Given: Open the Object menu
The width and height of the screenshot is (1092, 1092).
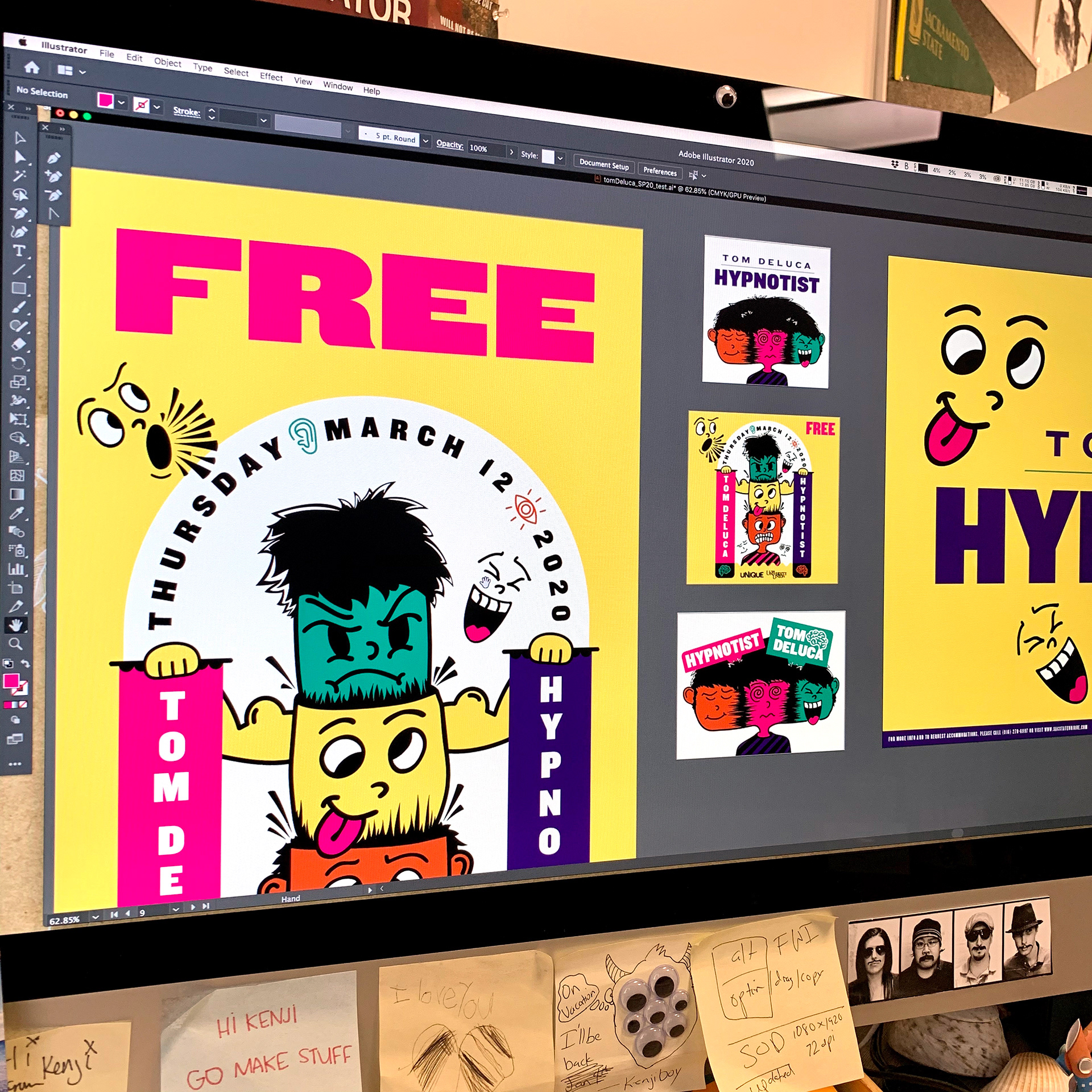Looking at the screenshot, I should (x=167, y=63).
